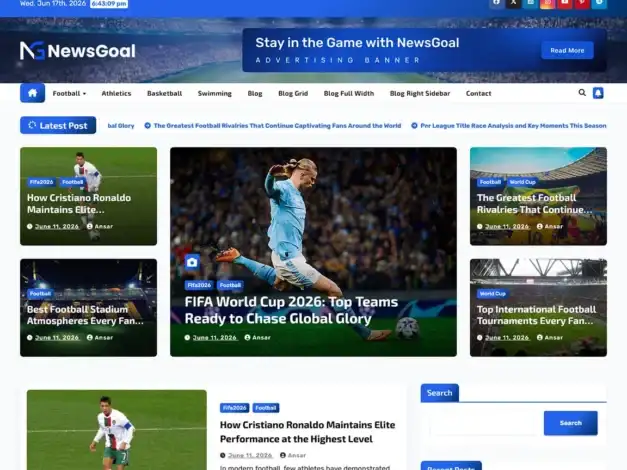The height and width of the screenshot is (470, 627).
Task: Click Football tag in article list
Action: pos(266,408)
